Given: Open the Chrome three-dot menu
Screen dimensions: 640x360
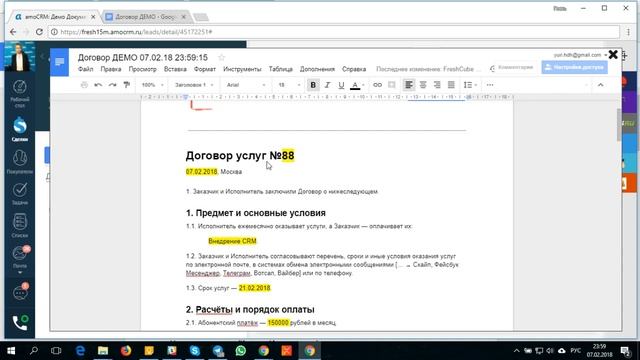Looking at the screenshot, I should point(629,32).
